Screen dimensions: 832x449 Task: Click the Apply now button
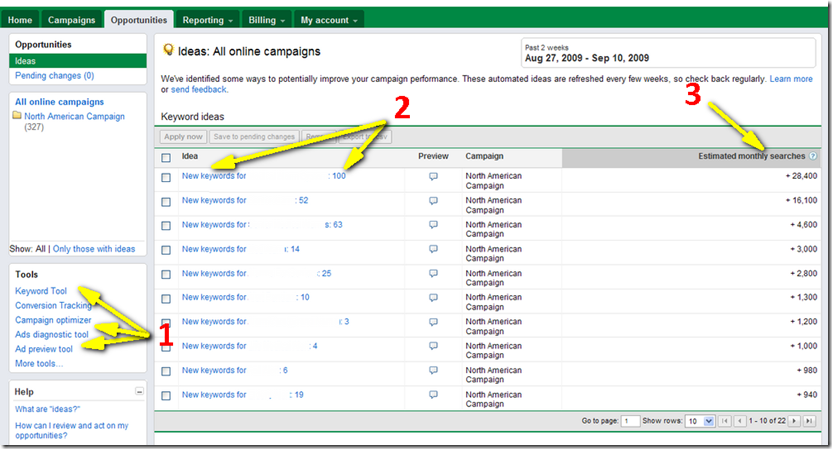(x=183, y=137)
